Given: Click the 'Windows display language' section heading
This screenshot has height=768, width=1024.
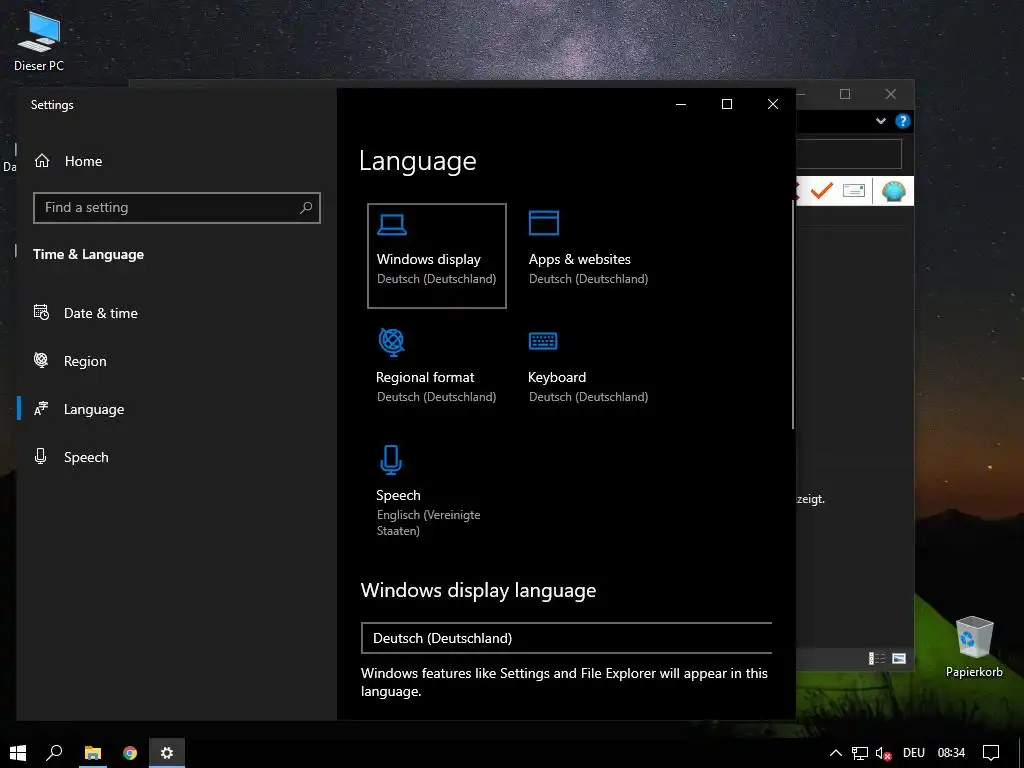Looking at the screenshot, I should (x=478, y=590).
